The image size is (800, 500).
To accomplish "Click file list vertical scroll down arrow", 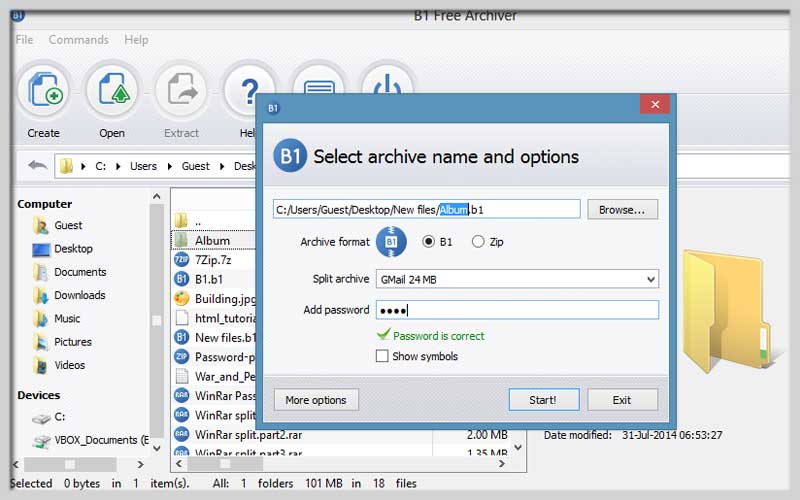I will (x=518, y=447).
